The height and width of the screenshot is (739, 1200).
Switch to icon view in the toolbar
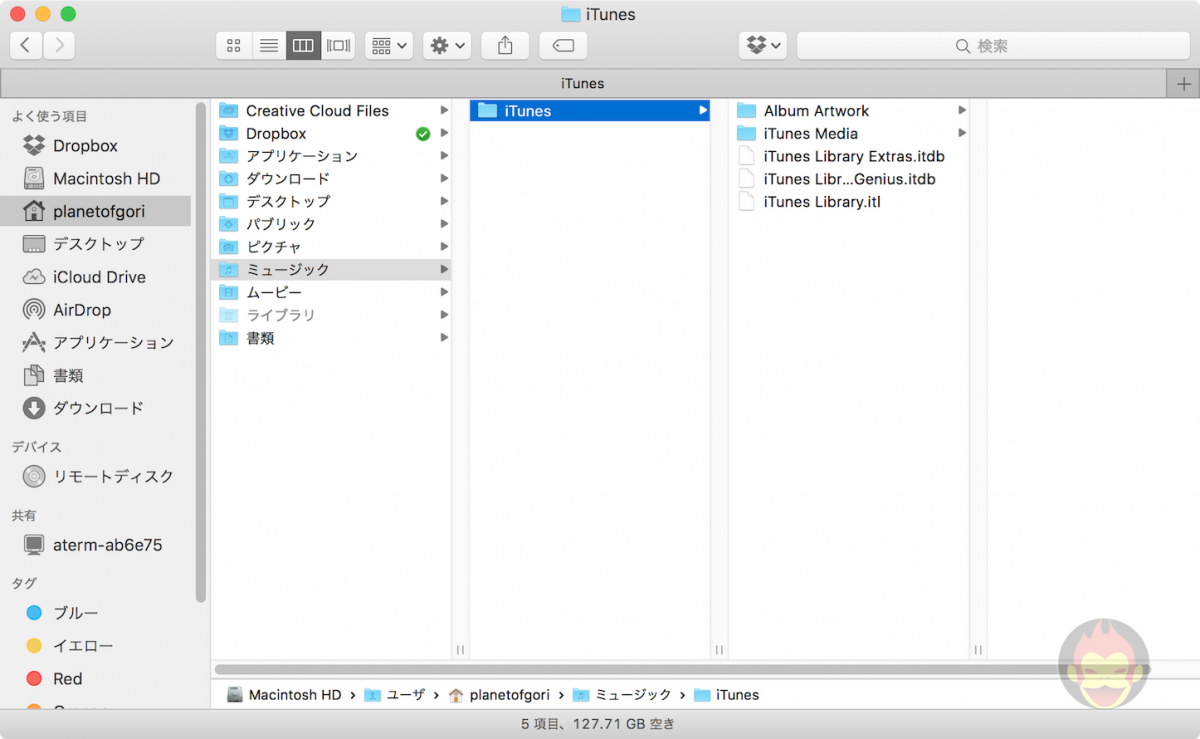[x=233, y=45]
